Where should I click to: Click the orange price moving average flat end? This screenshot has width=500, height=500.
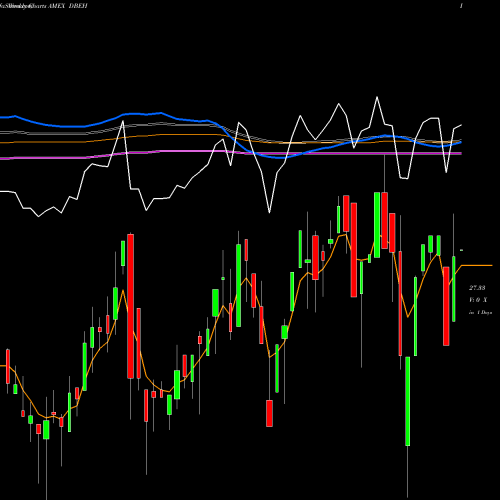[x=477, y=265]
